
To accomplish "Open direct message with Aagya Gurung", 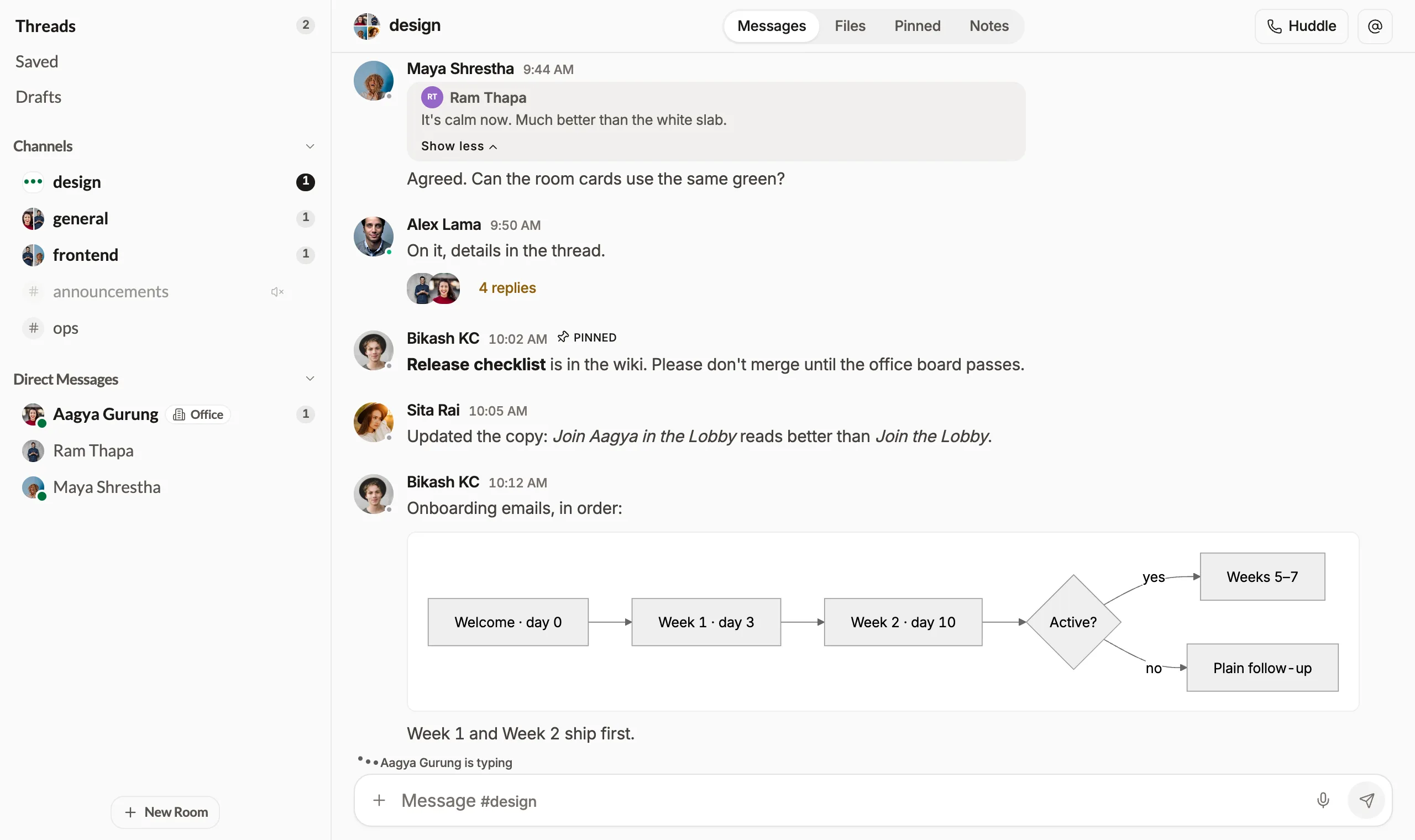I will (165, 414).
